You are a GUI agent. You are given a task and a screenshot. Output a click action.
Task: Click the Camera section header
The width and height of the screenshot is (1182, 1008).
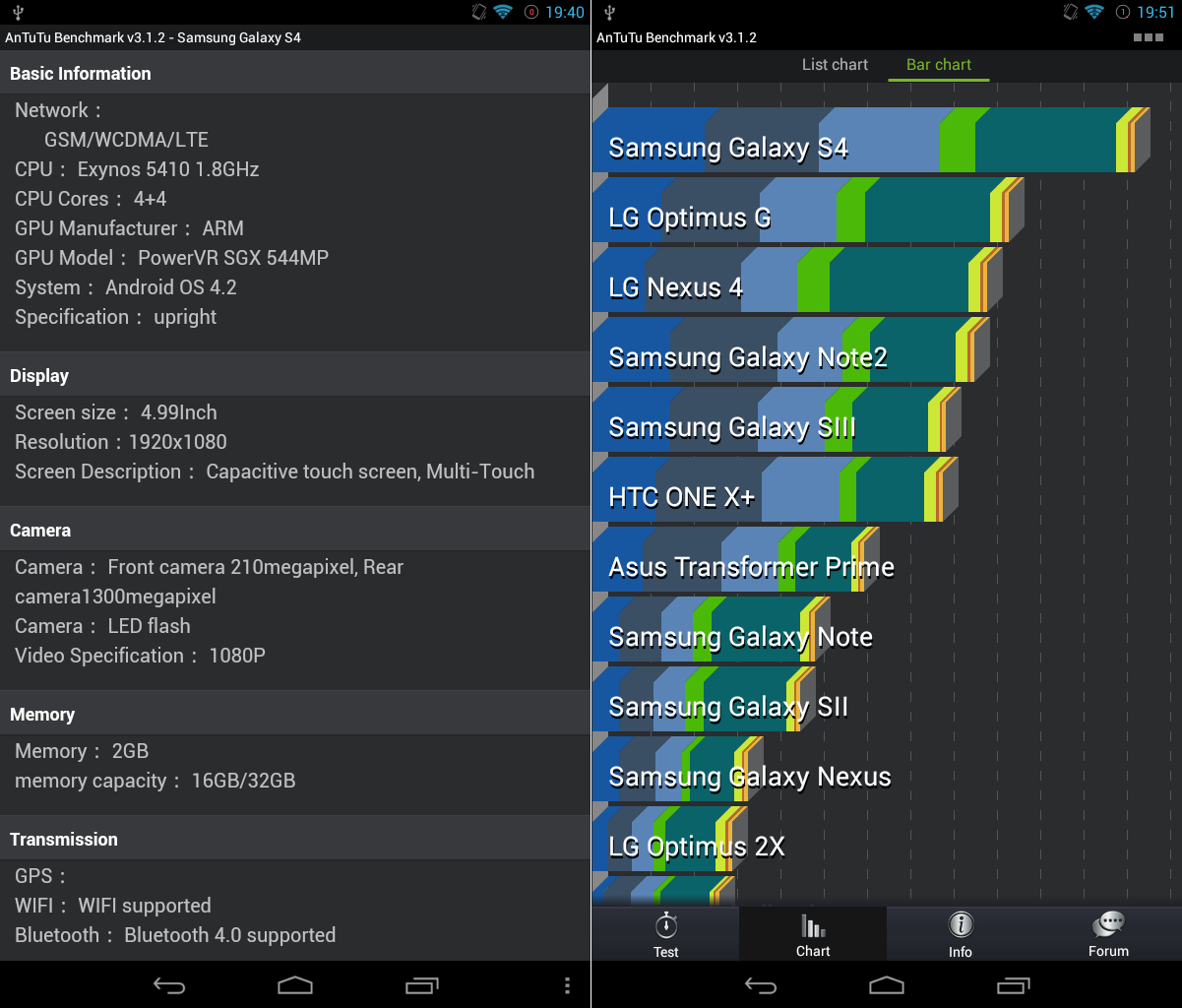(295, 531)
